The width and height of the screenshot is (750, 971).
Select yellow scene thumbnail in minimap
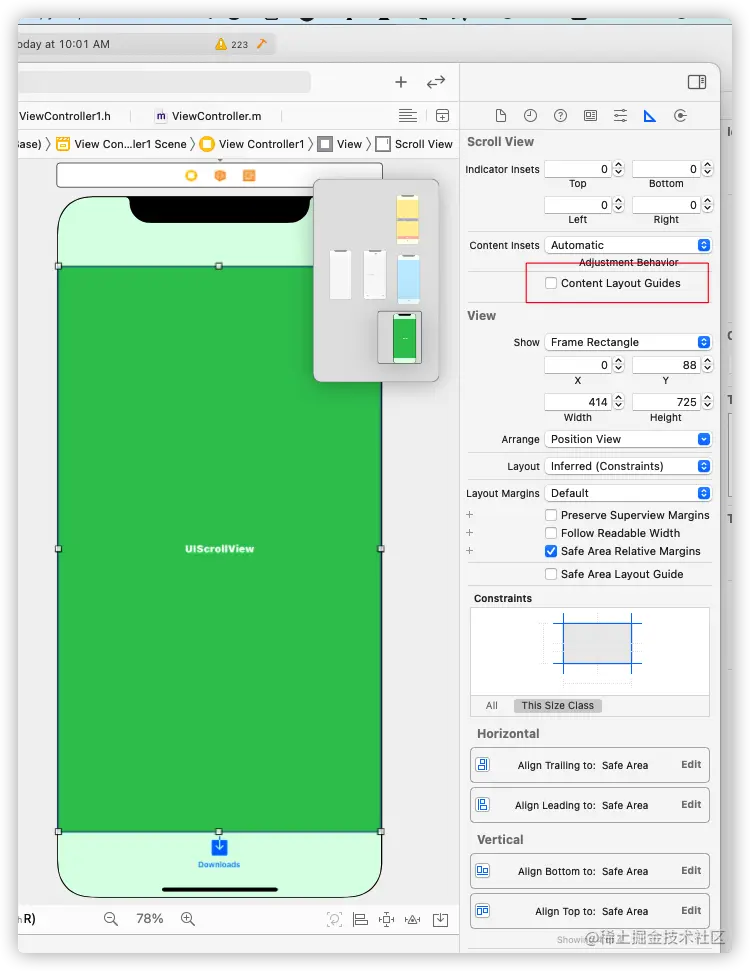[x=408, y=218]
